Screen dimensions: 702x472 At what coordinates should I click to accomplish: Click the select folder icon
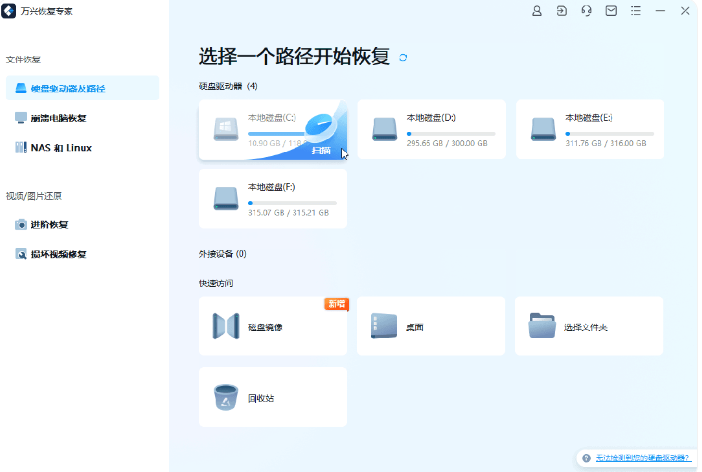[542, 326]
